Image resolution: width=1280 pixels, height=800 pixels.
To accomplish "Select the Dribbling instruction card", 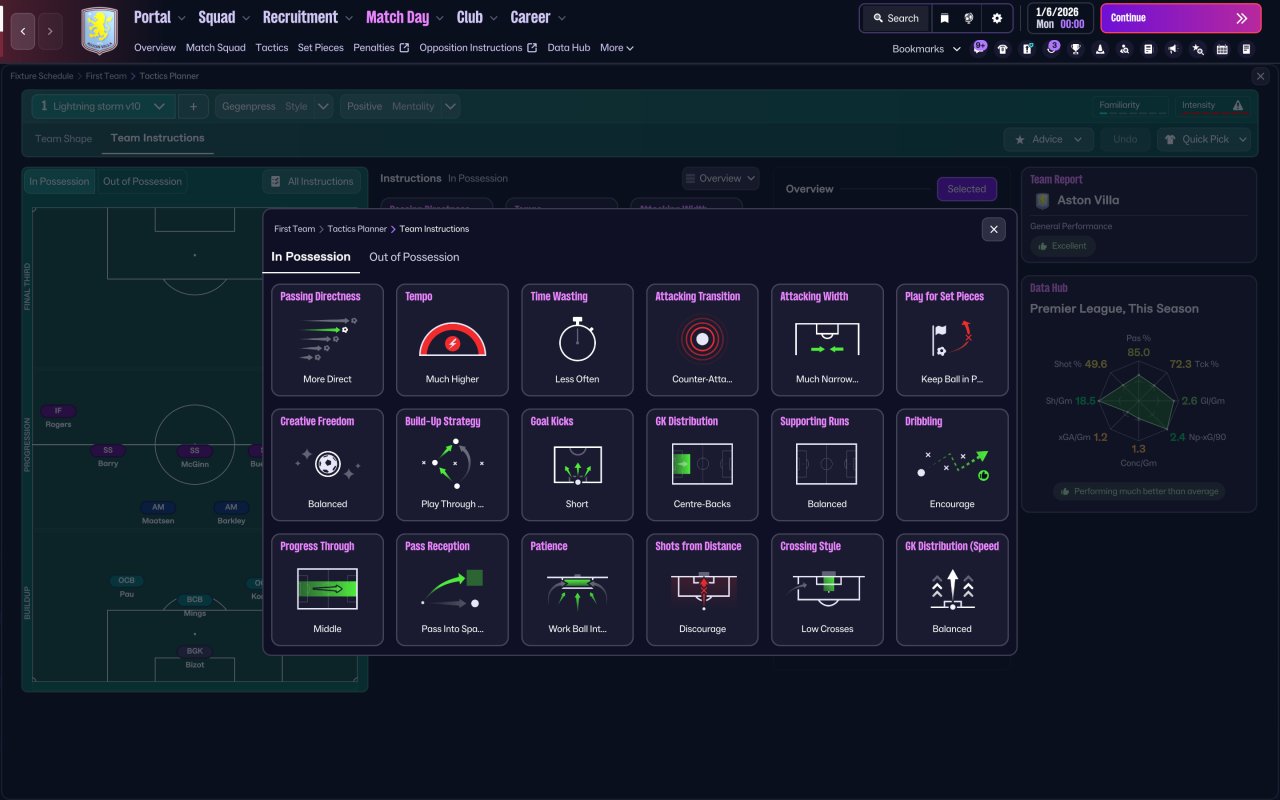I will pos(952,465).
